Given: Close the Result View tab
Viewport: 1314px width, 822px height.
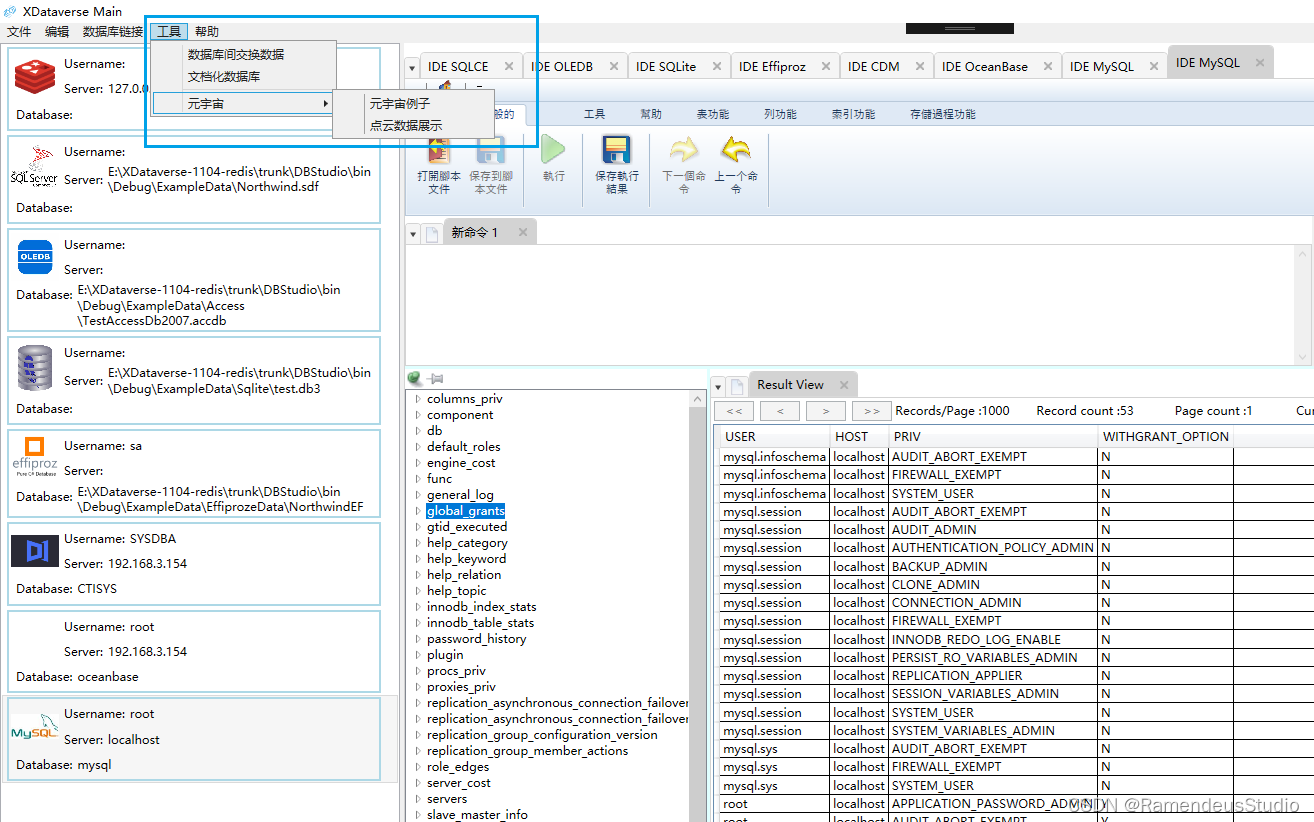Looking at the screenshot, I should coord(844,384).
